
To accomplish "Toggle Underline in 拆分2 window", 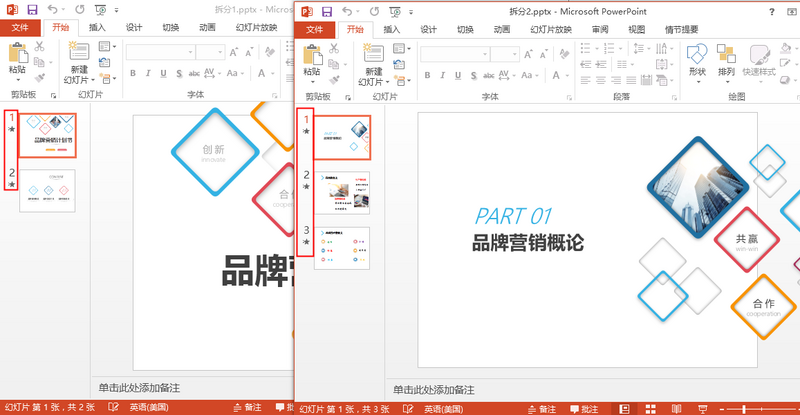I will [458, 76].
